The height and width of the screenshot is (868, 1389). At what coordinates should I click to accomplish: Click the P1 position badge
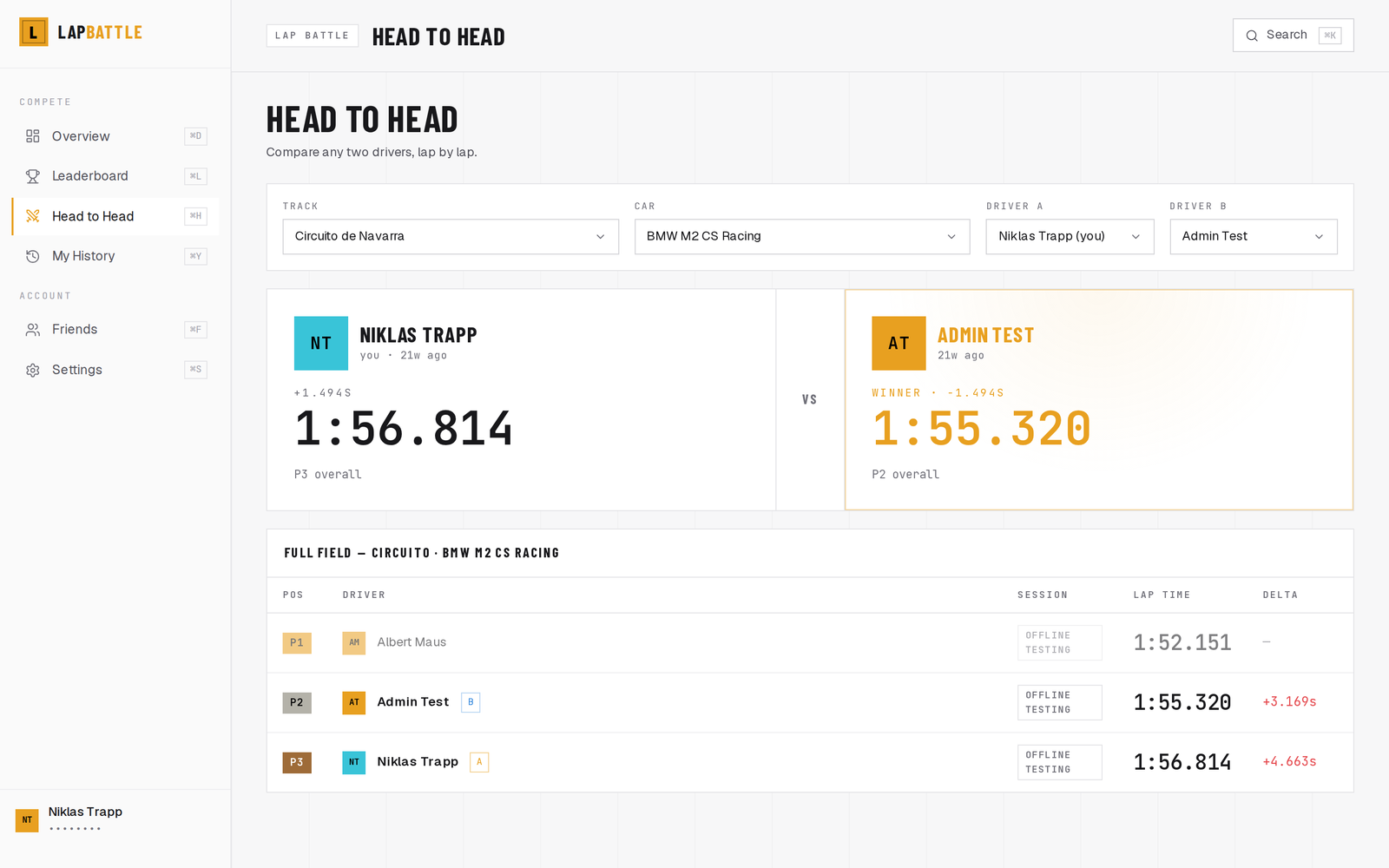[297, 643]
